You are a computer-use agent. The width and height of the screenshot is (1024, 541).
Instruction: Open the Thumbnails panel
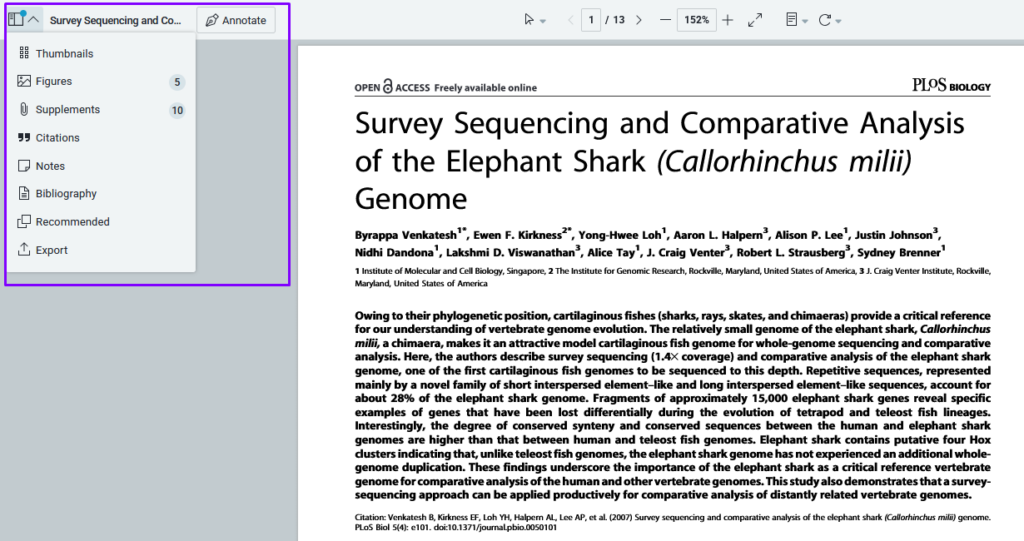point(64,54)
